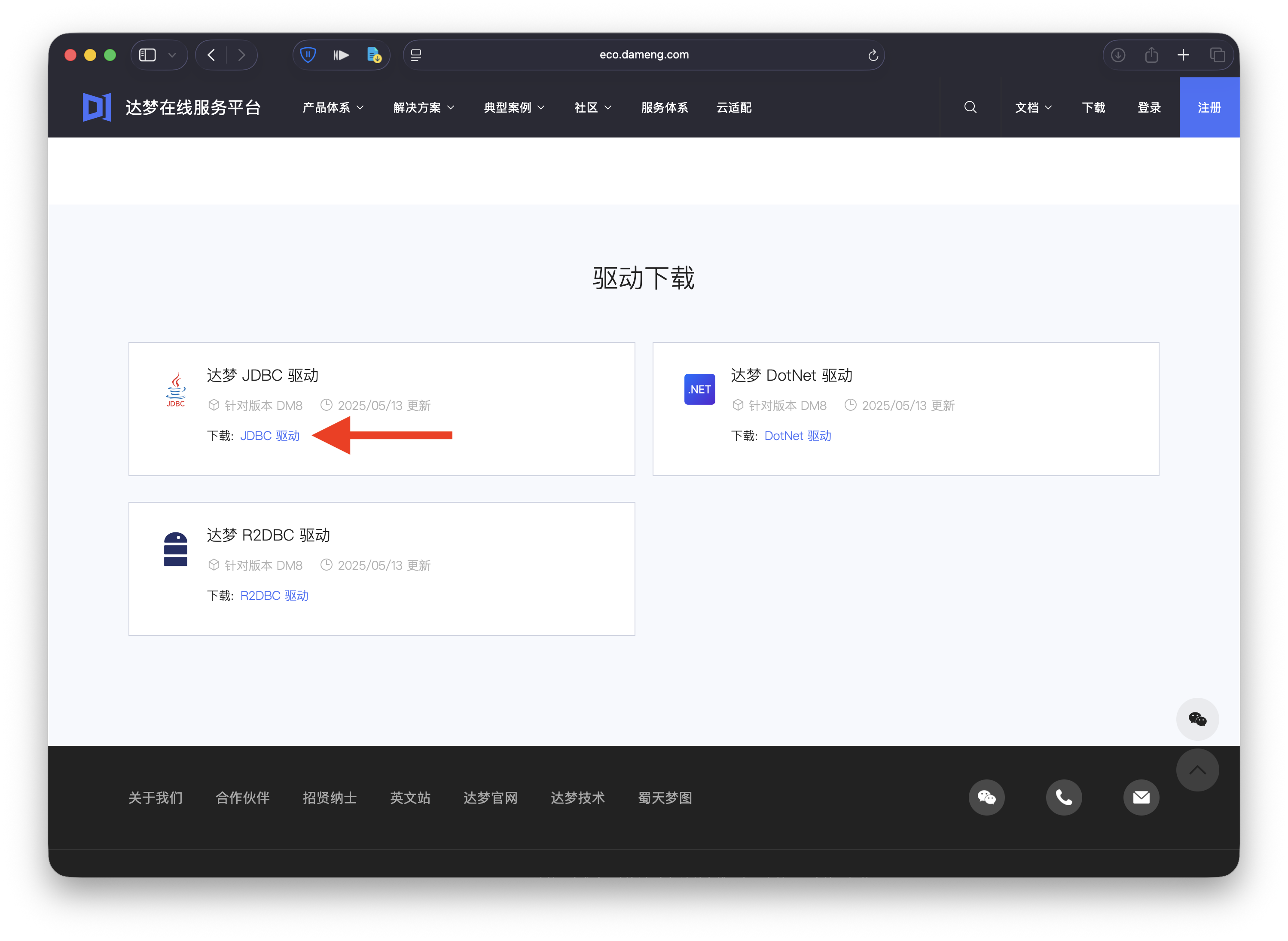Expand the 产品体系 dropdown menu
This screenshot has width=1288, height=941.
pos(332,107)
